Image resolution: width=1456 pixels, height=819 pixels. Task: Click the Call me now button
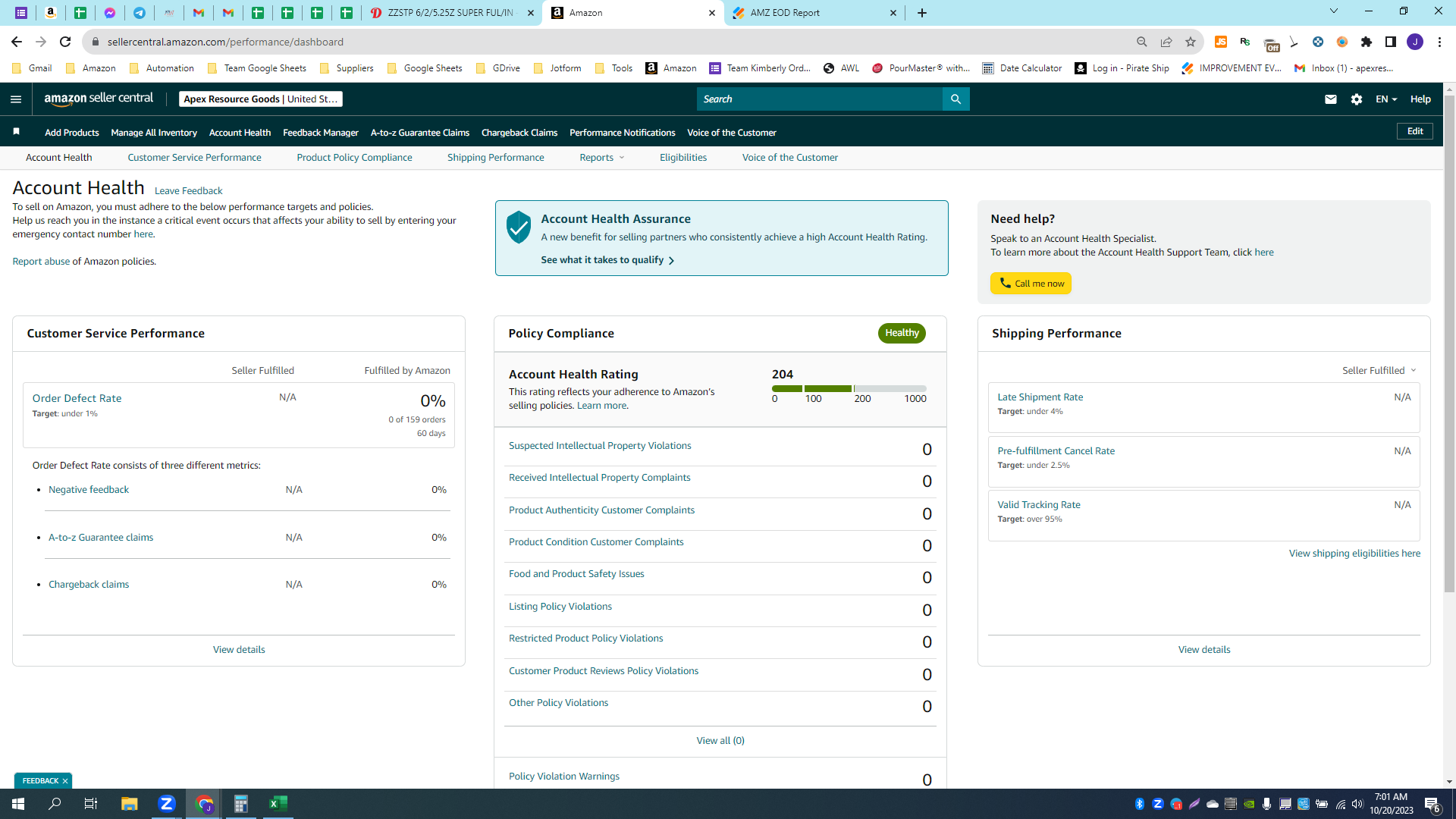(x=1031, y=284)
